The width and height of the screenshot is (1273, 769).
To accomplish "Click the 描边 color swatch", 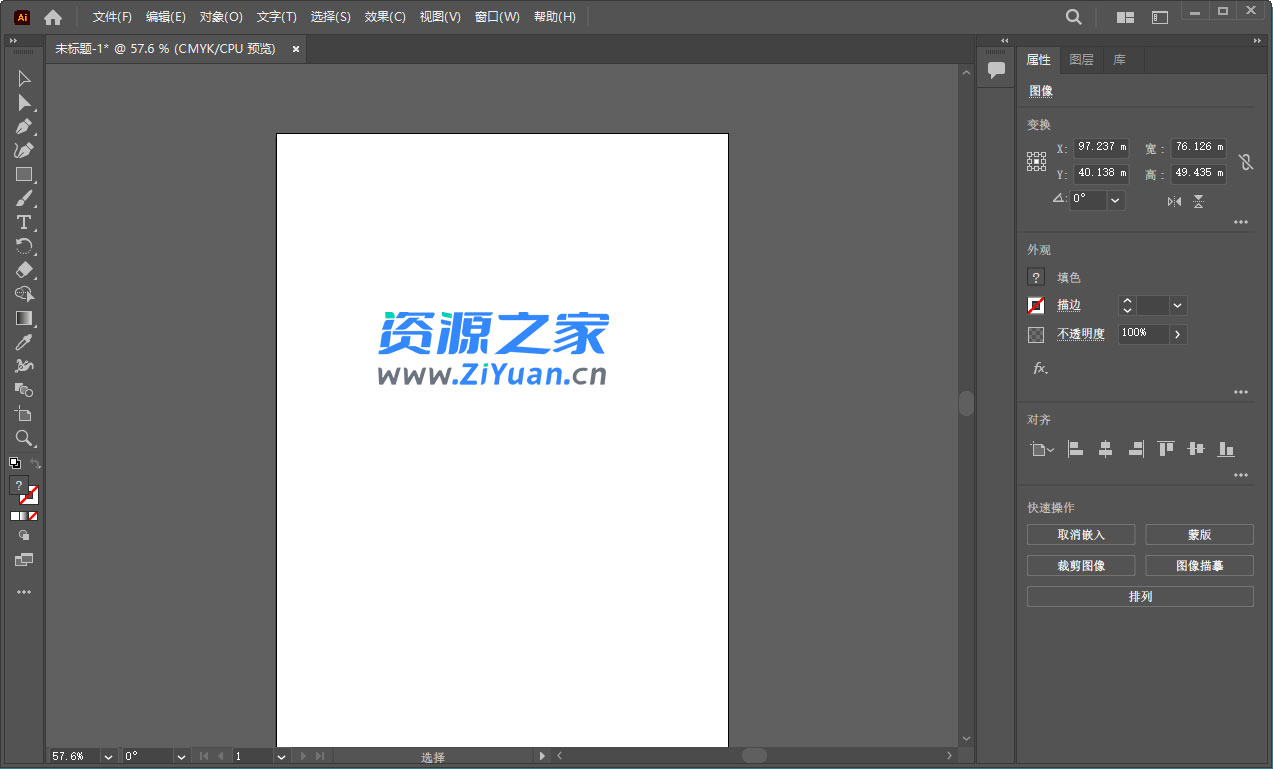I will tap(1035, 305).
